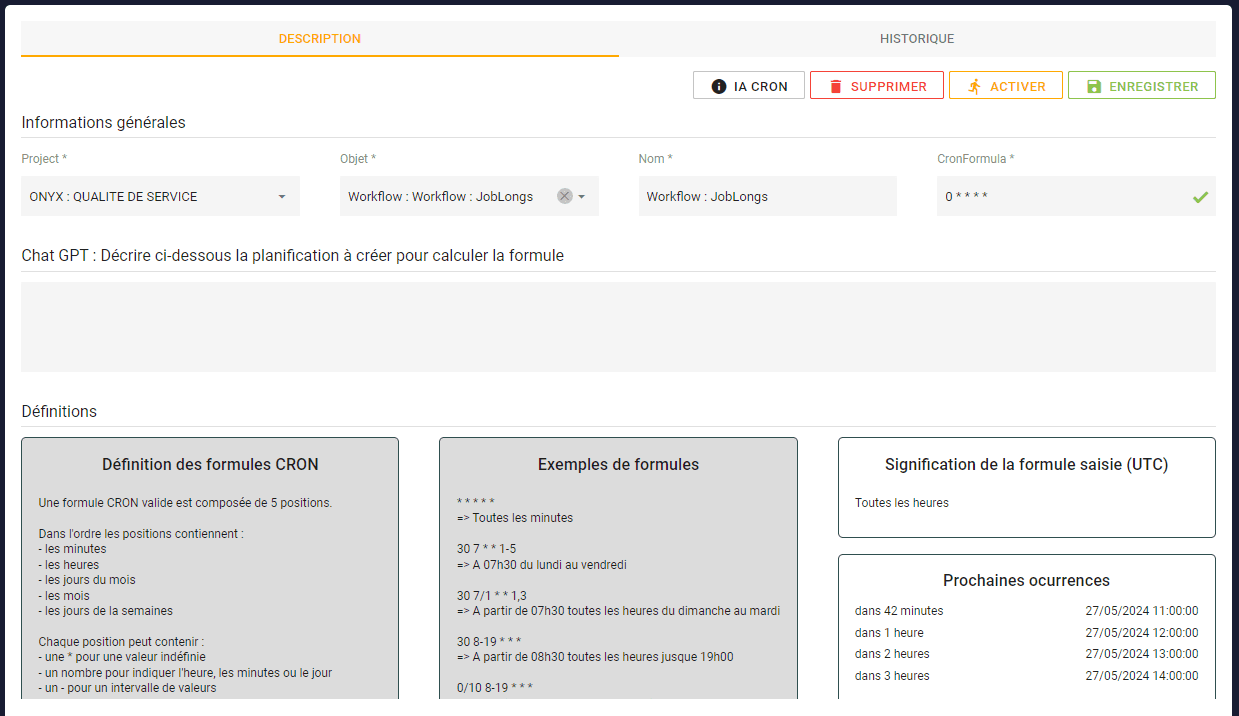
Task: Click the 'Définition des formules CRON' title
Action: [210, 464]
